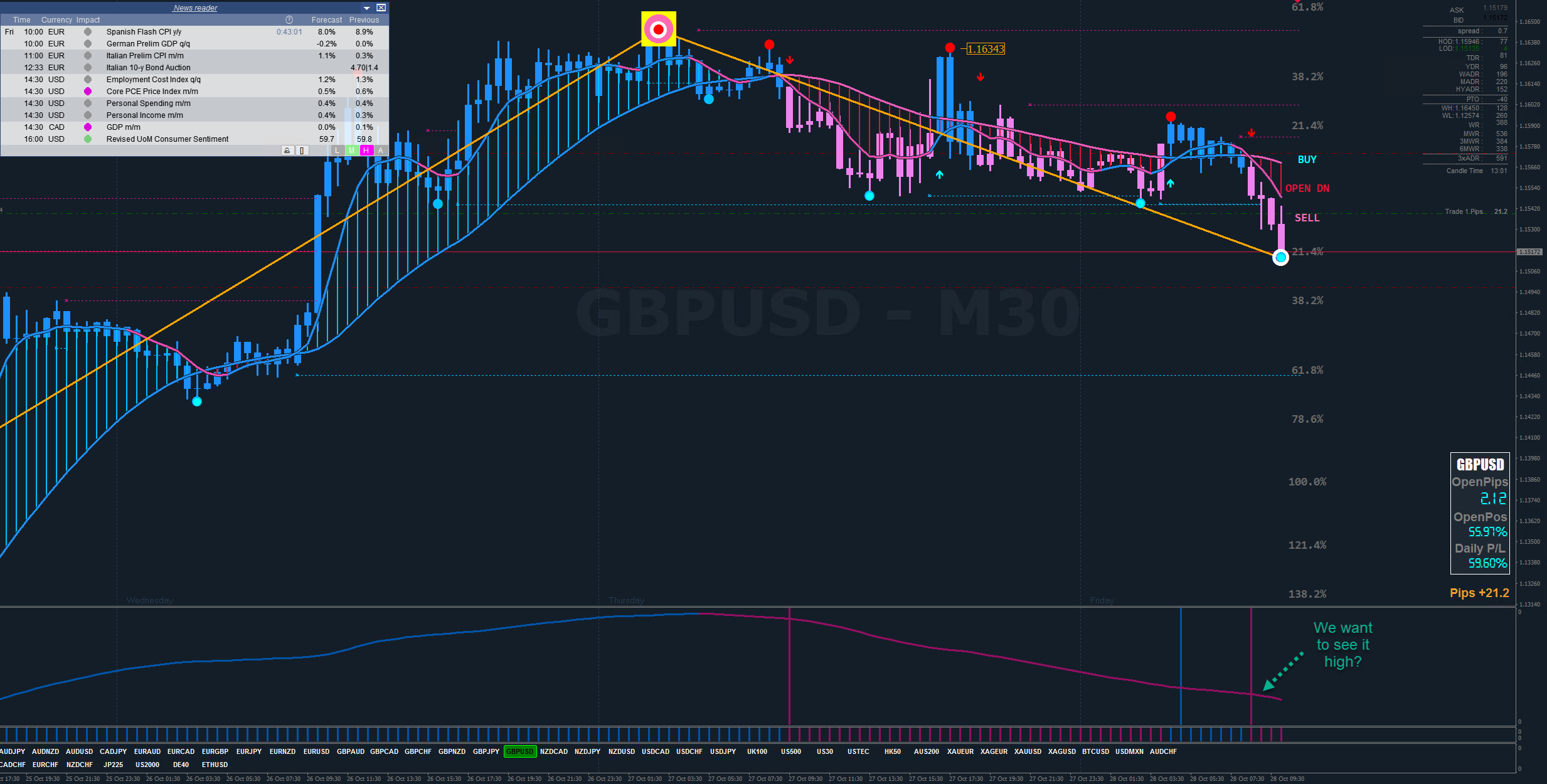
Task: Toggle the H high-impact news filter
Action: tap(366, 150)
